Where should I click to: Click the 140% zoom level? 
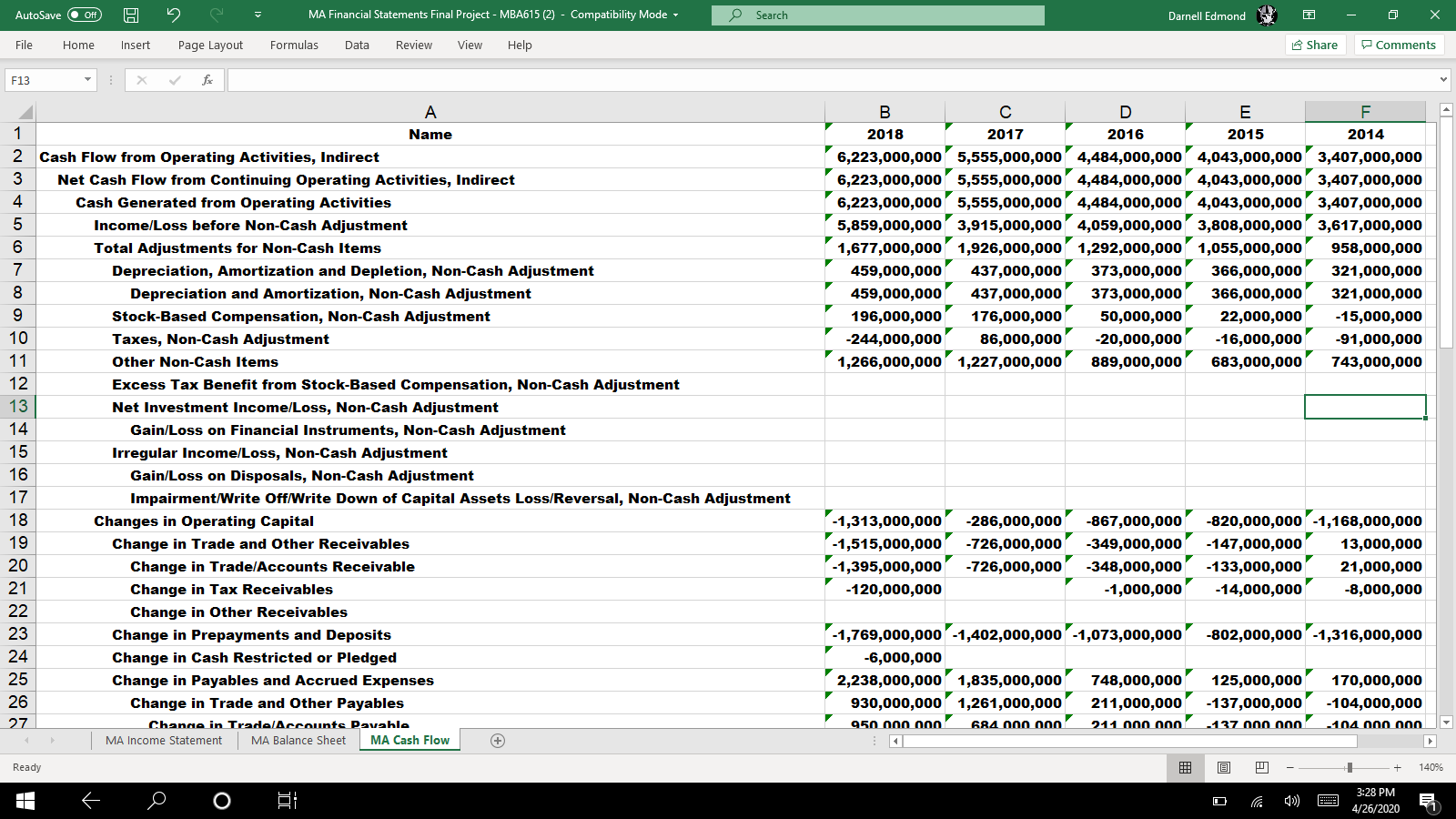(x=1431, y=767)
